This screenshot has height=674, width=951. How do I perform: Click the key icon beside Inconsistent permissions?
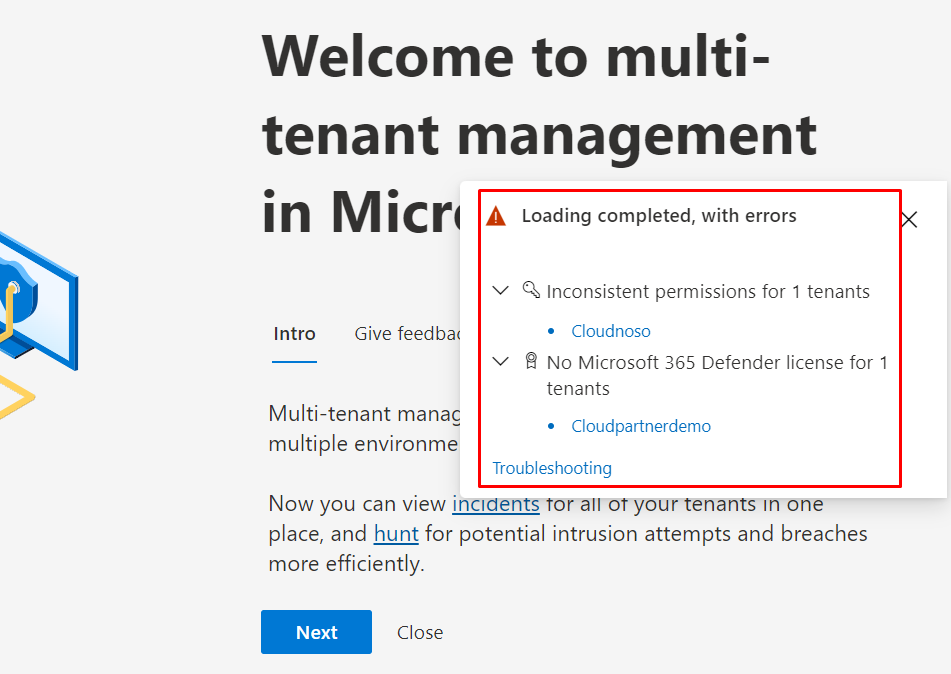531,291
